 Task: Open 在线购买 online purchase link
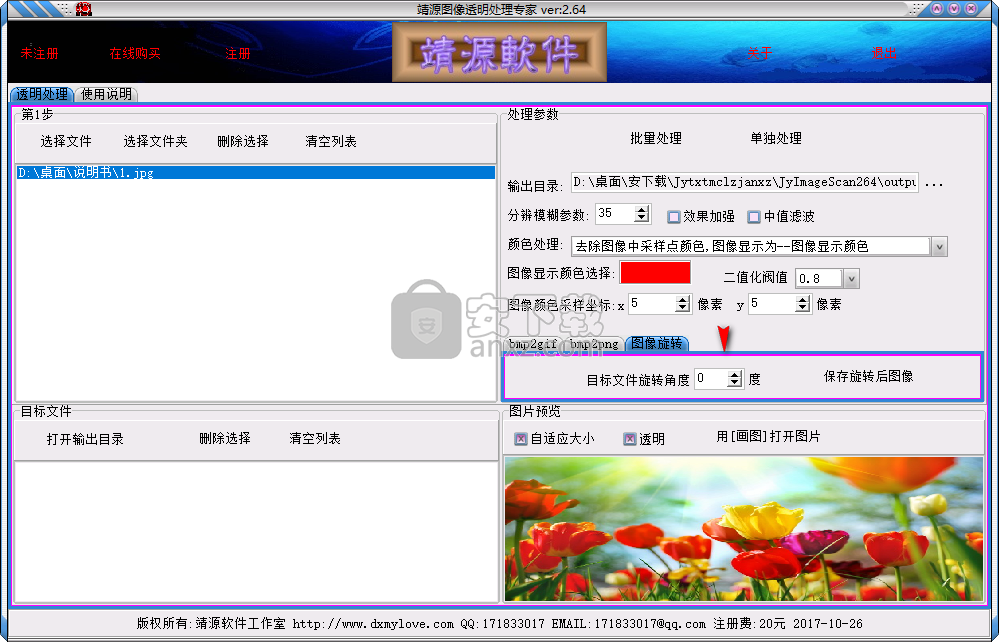pyautogui.click(x=134, y=54)
